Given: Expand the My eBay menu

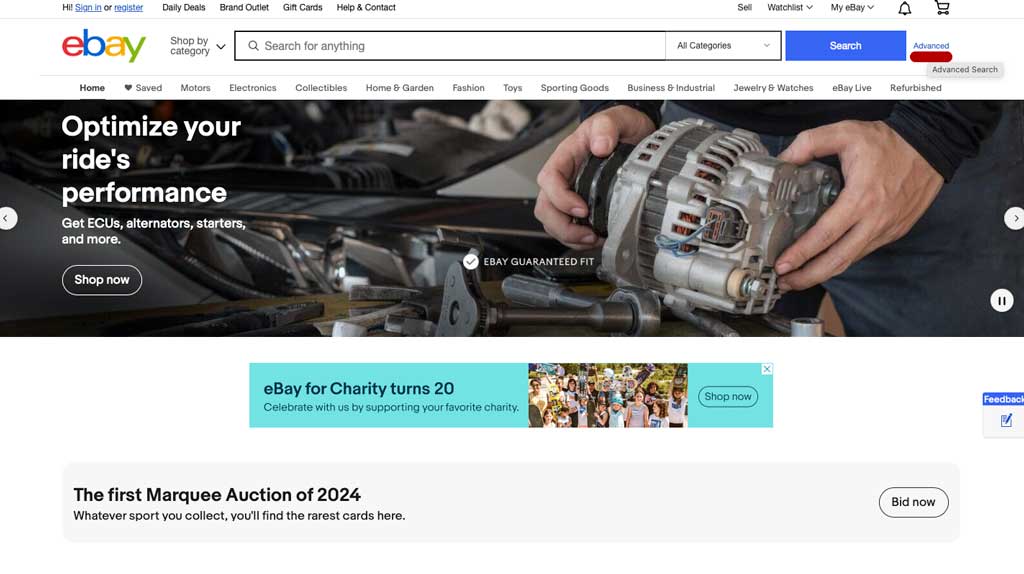Looking at the screenshot, I should coord(852,7).
